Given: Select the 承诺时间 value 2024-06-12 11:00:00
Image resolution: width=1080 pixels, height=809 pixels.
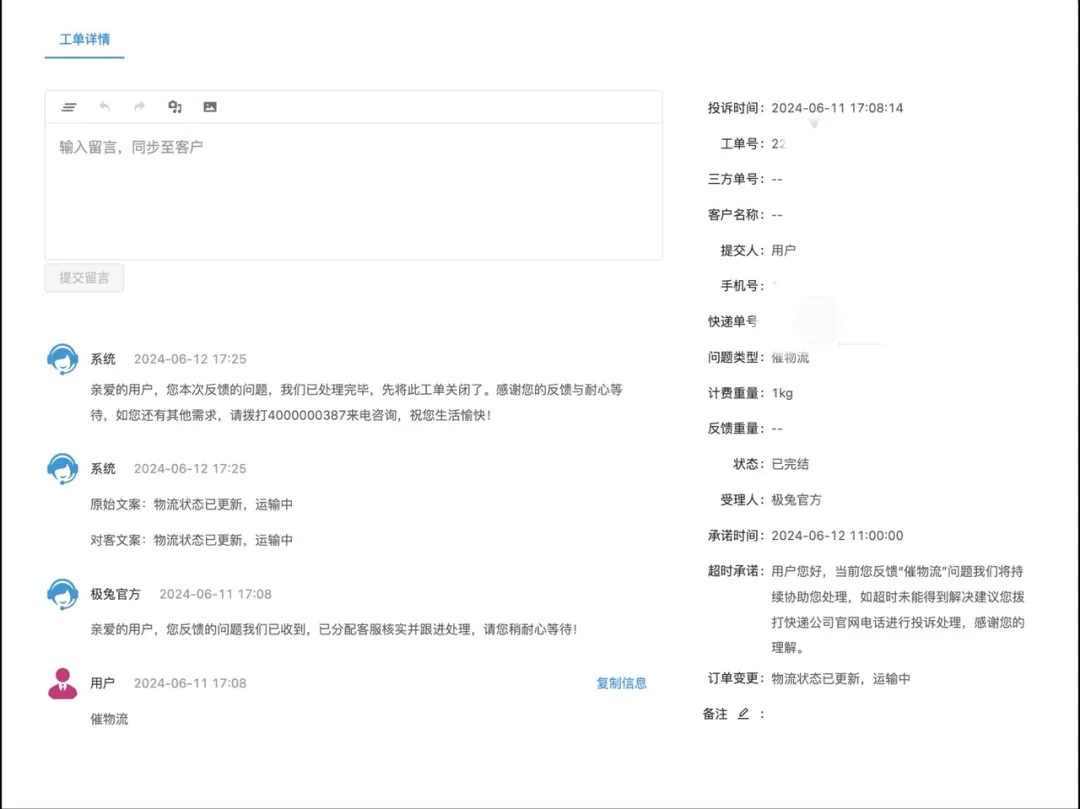Looking at the screenshot, I should [837, 536].
